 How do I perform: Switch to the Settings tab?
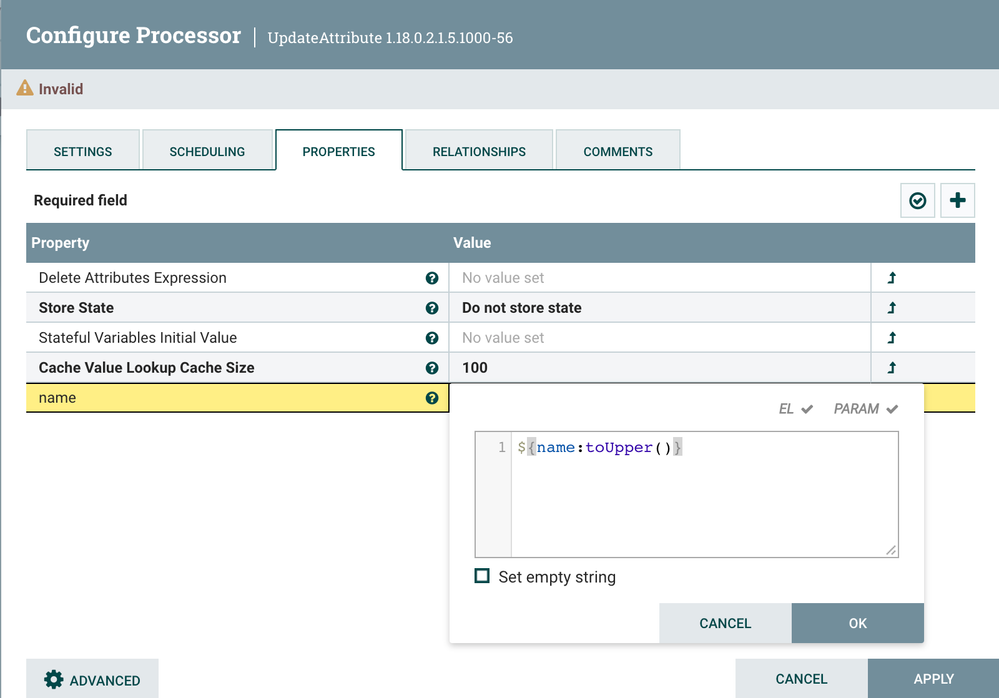coord(83,152)
